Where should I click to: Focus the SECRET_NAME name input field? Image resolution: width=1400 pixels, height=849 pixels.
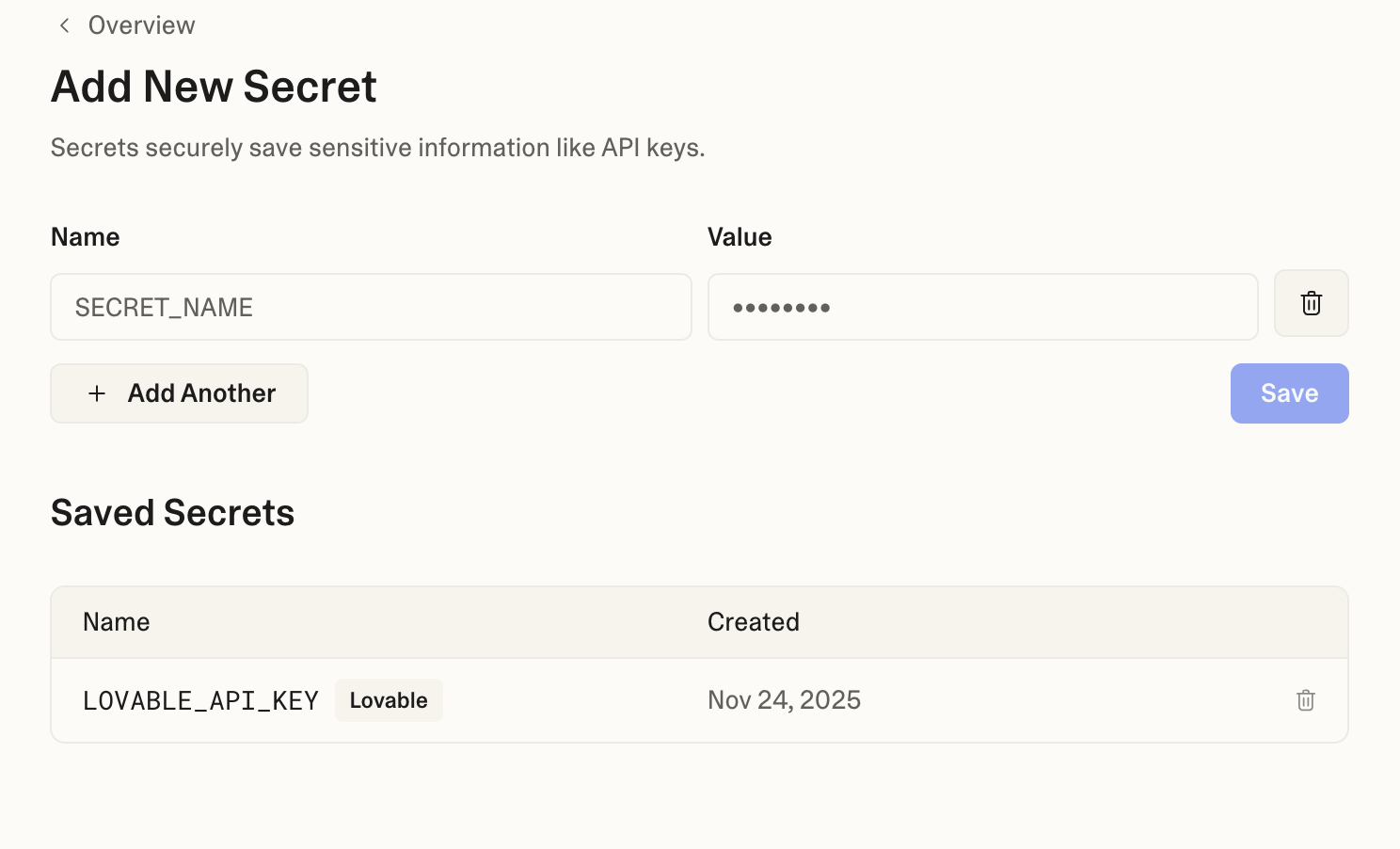(371, 307)
